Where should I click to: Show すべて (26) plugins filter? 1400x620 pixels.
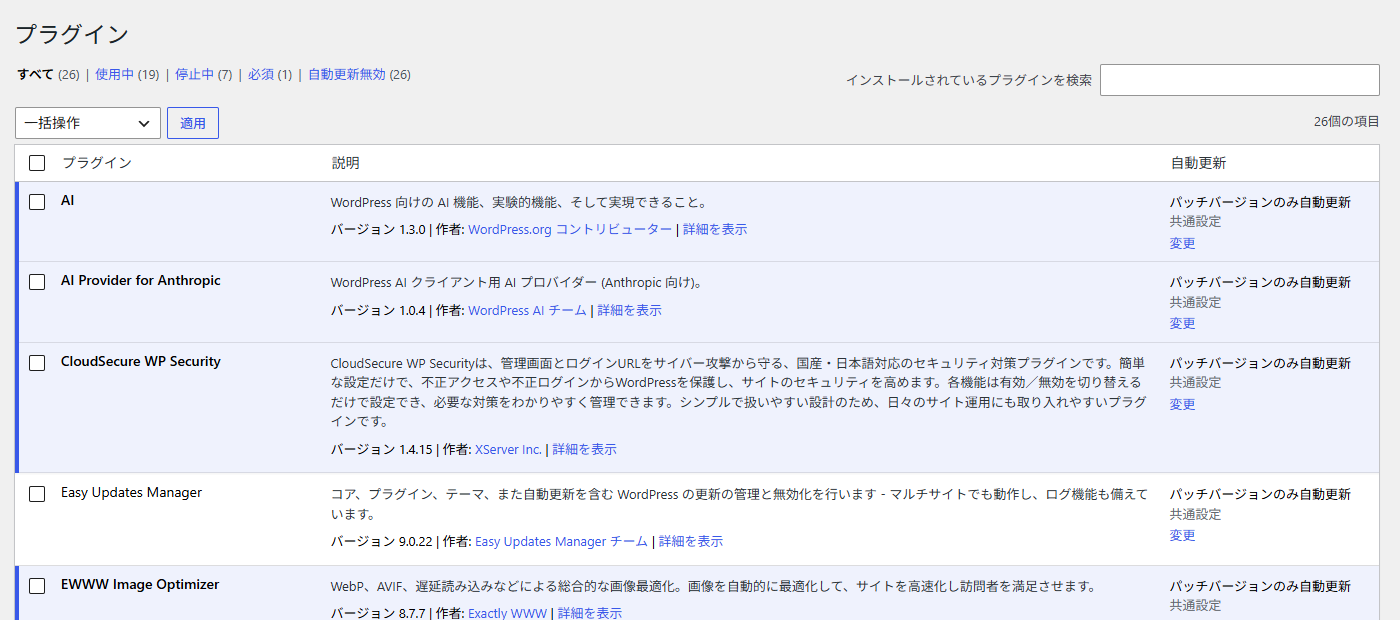point(48,74)
